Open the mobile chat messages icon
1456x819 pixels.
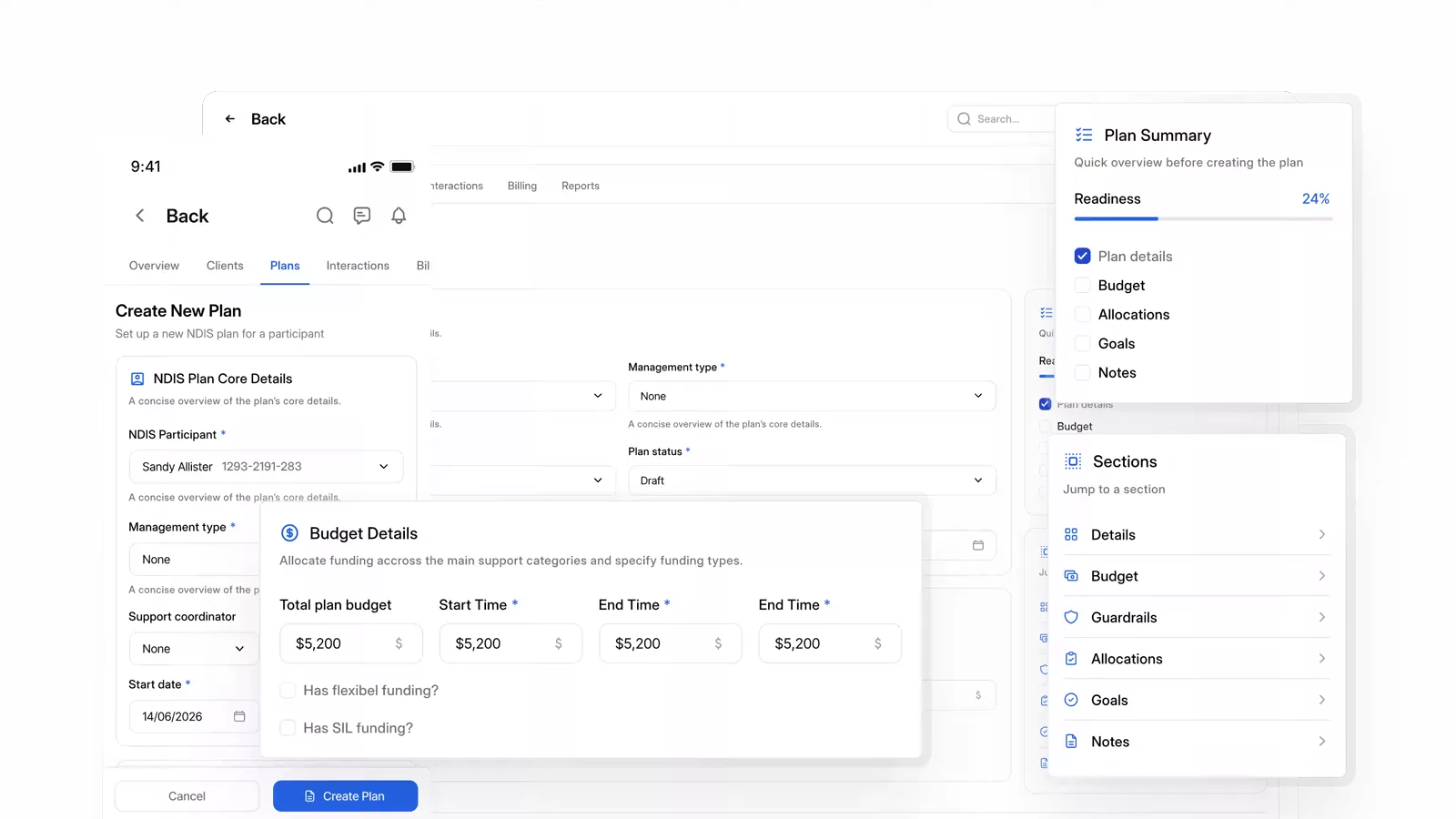pos(362,216)
